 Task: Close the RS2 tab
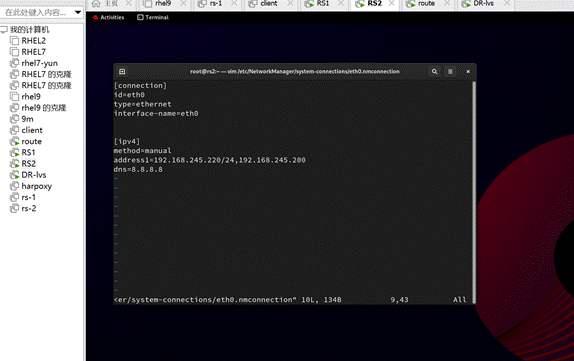coord(391,3)
